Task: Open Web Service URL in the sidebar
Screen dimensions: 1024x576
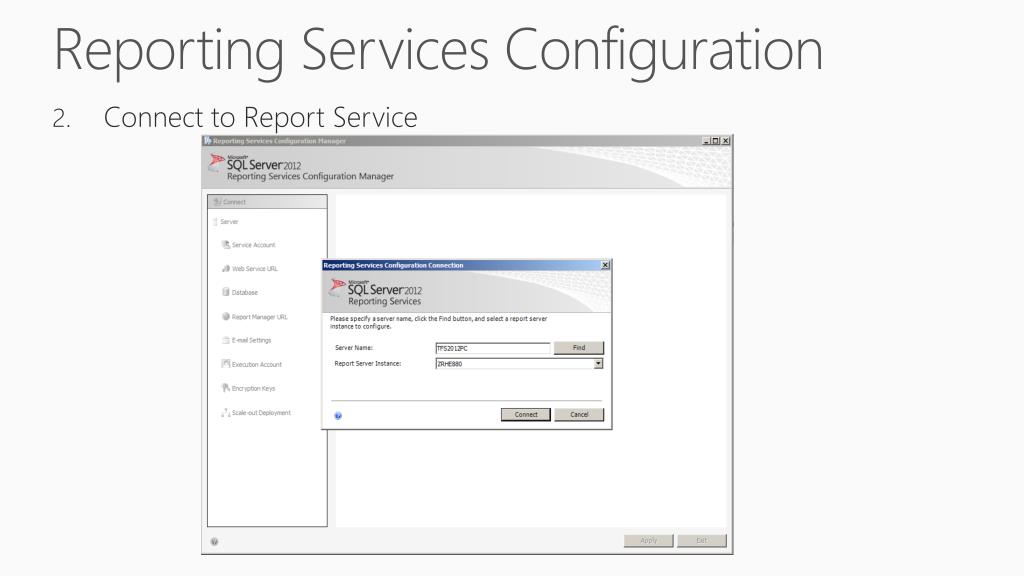Action: pos(255,269)
